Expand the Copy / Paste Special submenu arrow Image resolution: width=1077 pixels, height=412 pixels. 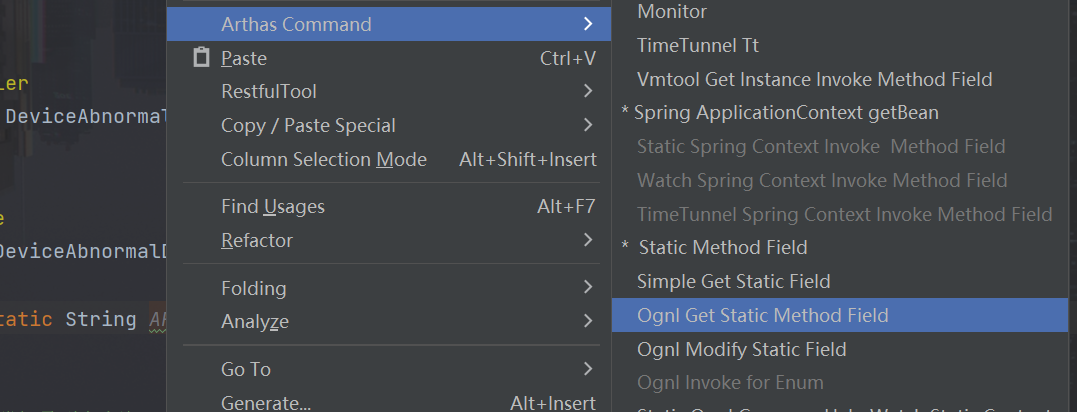tap(587, 125)
